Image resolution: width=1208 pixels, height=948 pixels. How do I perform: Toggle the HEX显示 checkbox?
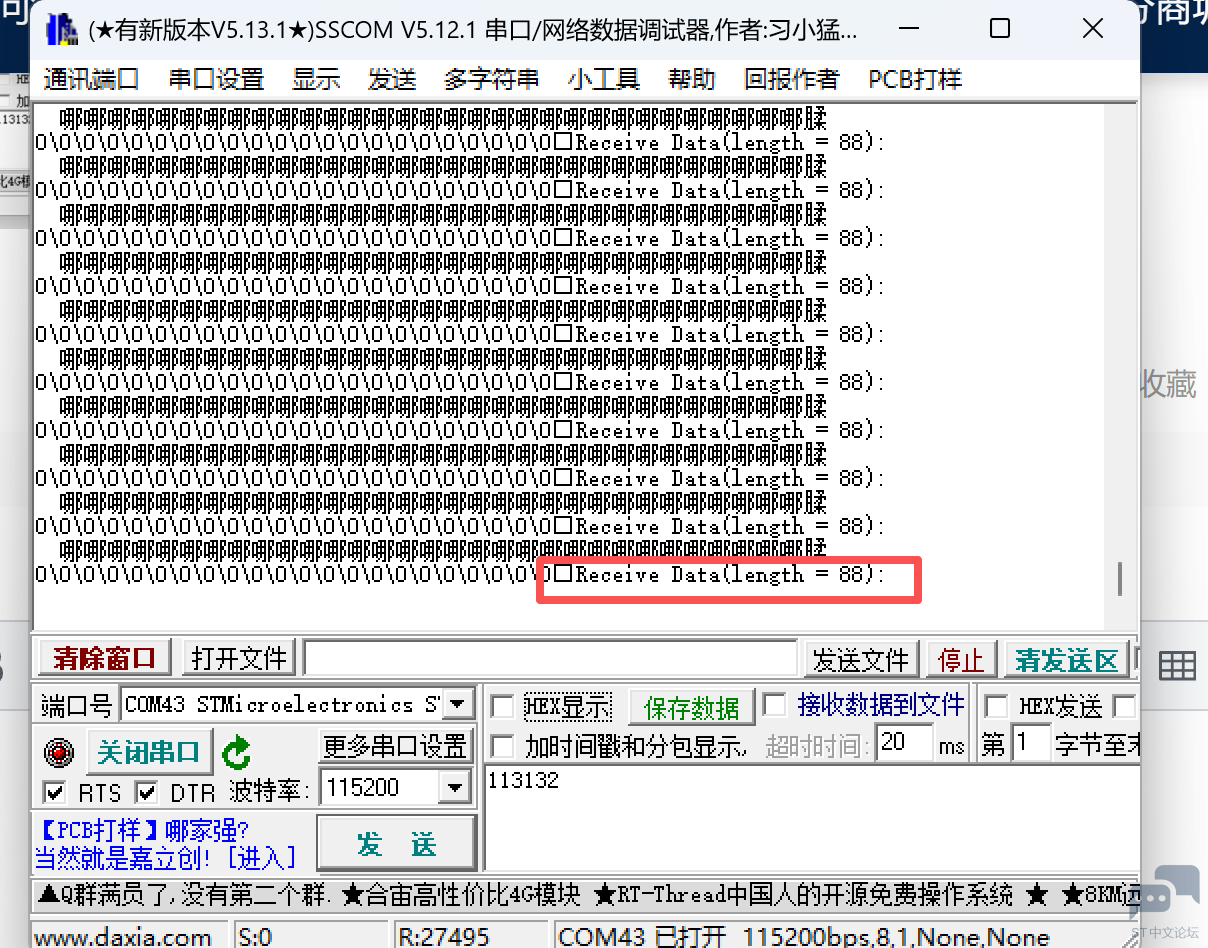click(x=504, y=707)
